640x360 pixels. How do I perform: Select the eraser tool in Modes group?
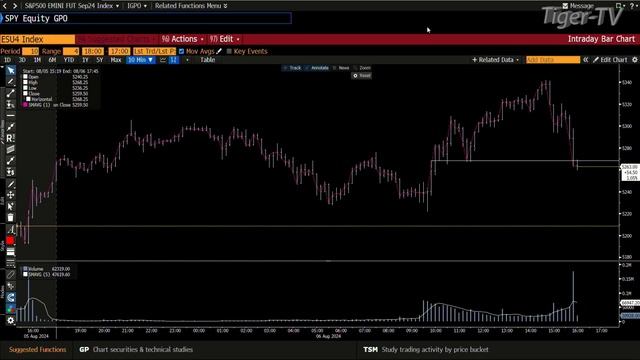click(11, 274)
